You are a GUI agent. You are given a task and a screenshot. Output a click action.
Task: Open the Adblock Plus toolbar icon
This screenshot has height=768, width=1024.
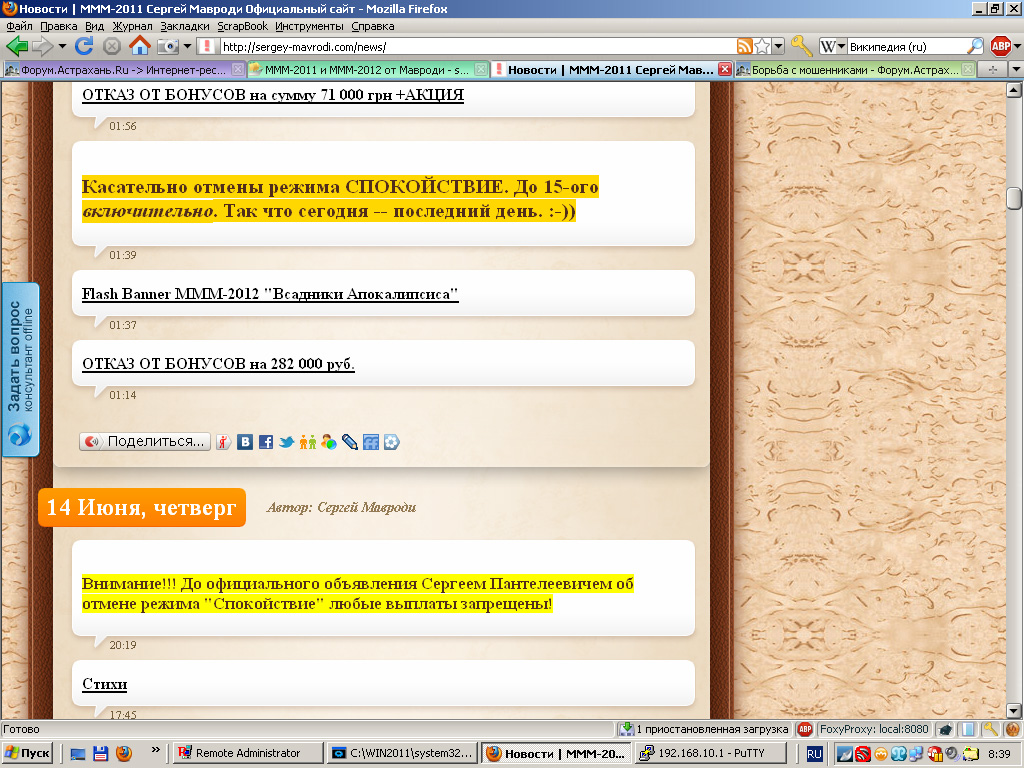tap(1000, 46)
